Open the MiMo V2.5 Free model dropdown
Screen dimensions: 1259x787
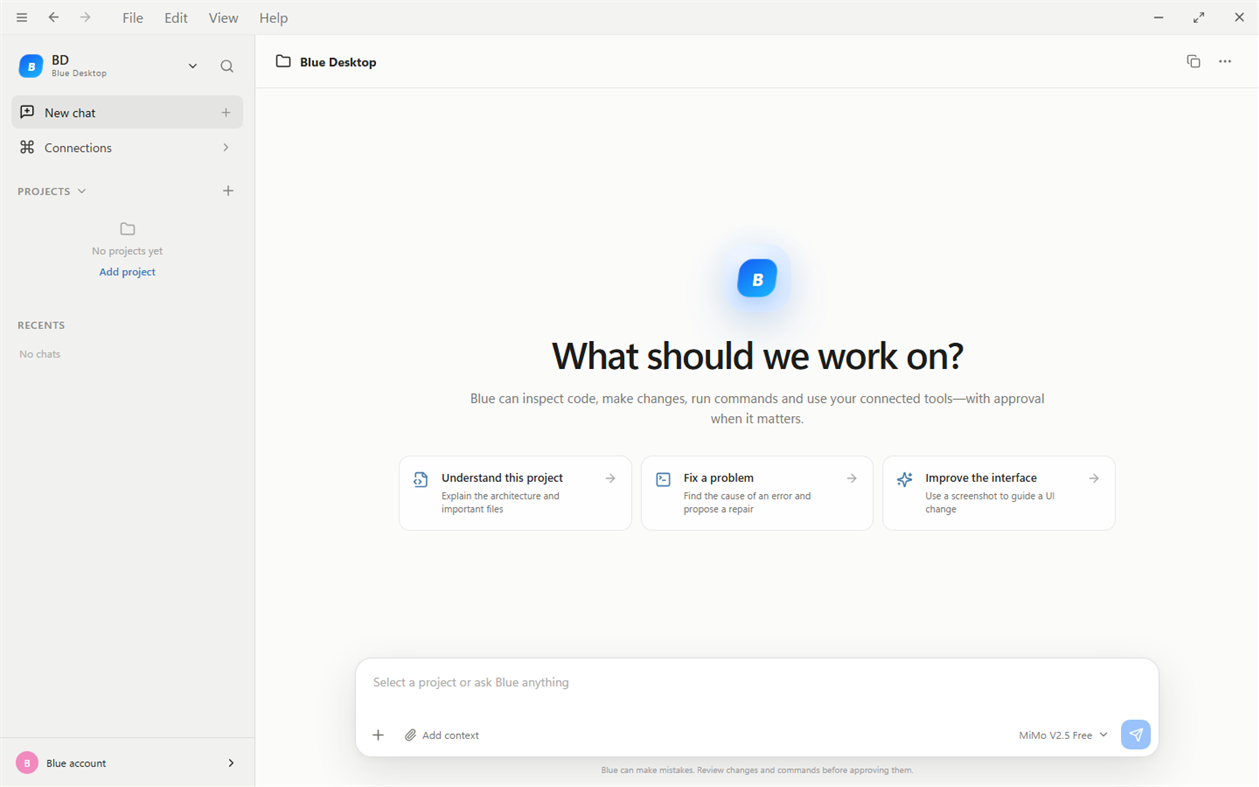[x=1063, y=735]
